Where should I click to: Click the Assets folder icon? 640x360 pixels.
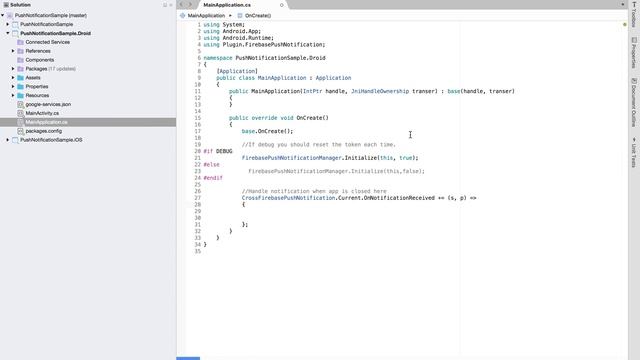click(20, 78)
